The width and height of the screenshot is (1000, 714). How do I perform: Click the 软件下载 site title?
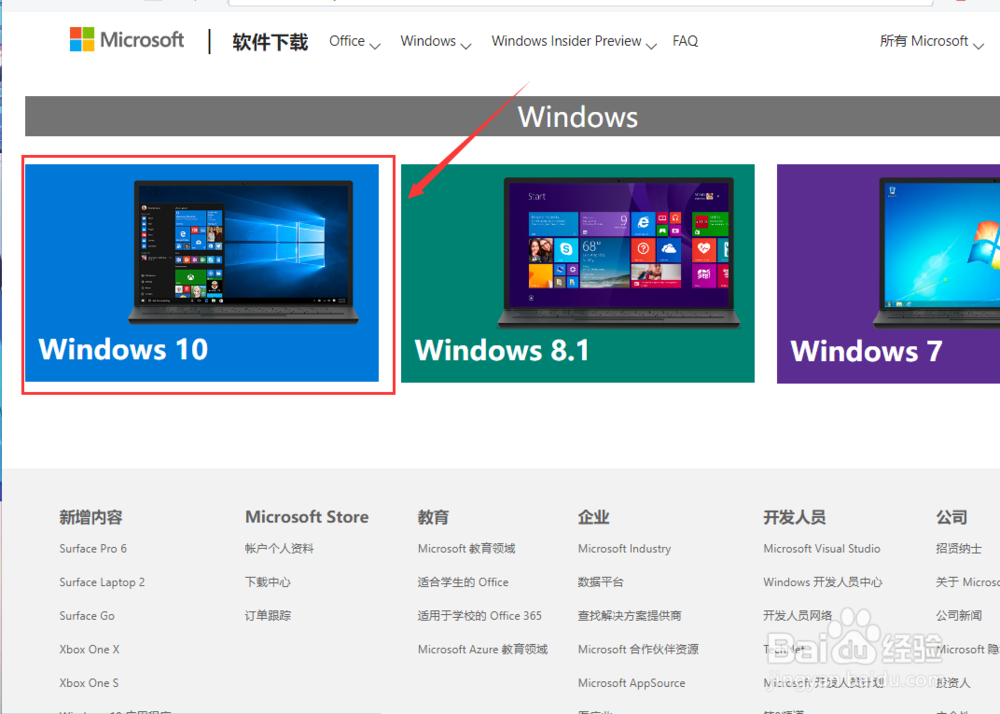pos(269,41)
